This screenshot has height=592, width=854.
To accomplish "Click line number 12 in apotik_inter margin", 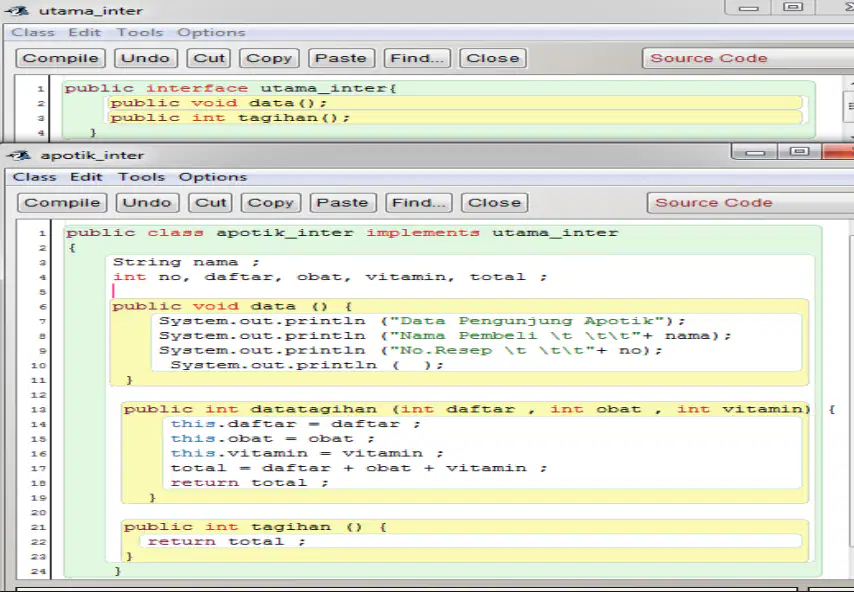I will [x=39, y=395].
